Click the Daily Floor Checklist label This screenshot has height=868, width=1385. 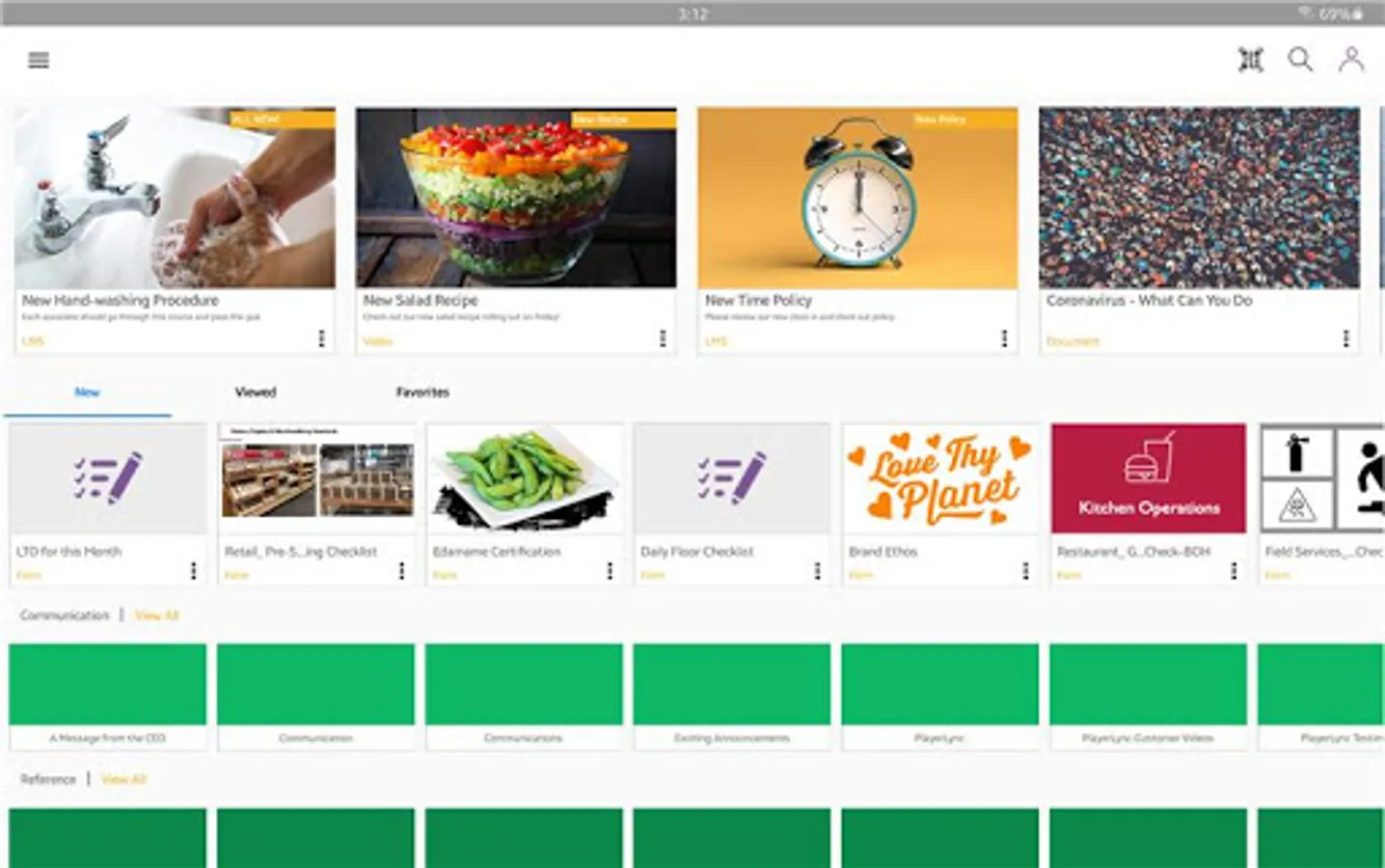pos(697,552)
